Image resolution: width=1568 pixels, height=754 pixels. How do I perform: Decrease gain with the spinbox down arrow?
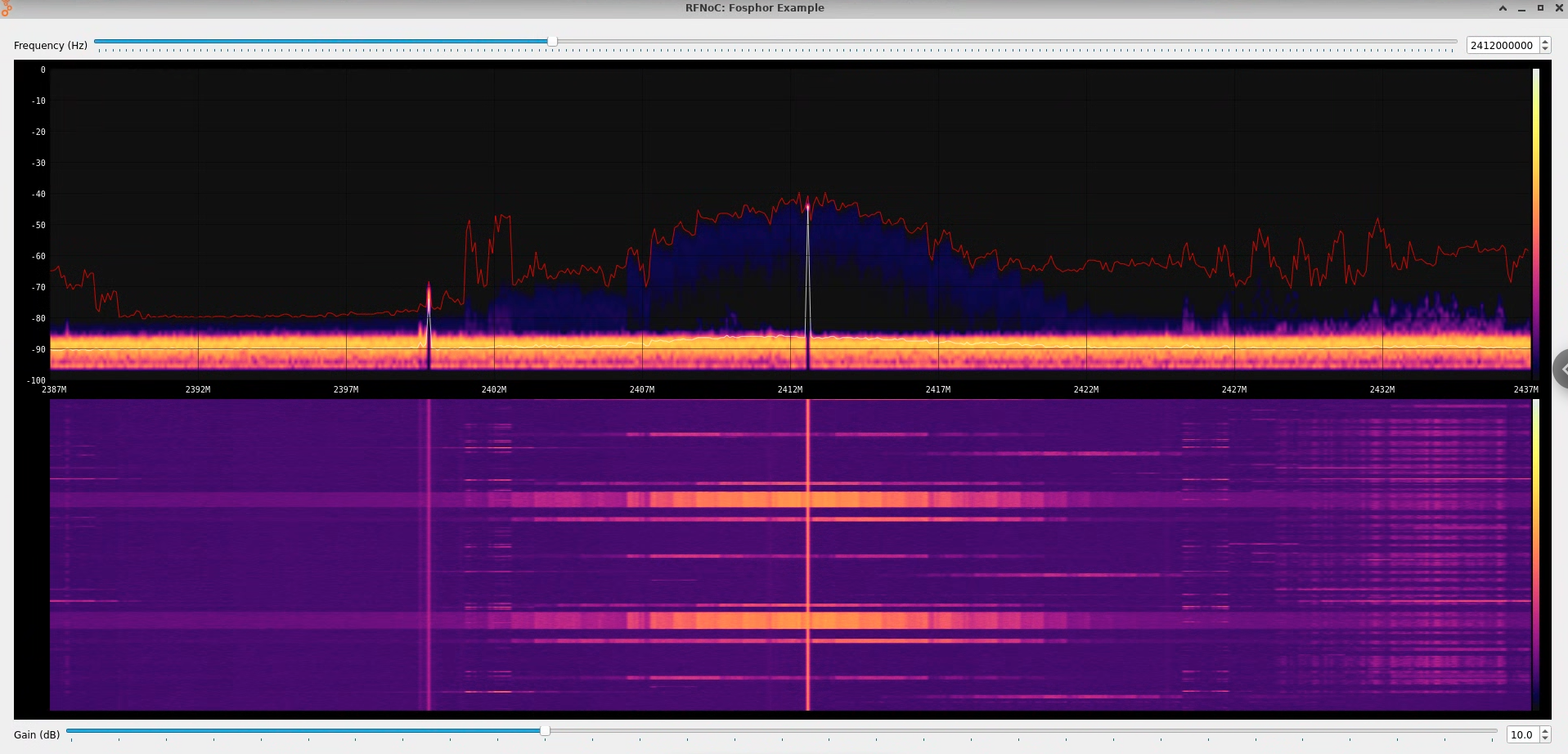(x=1545, y=738)
